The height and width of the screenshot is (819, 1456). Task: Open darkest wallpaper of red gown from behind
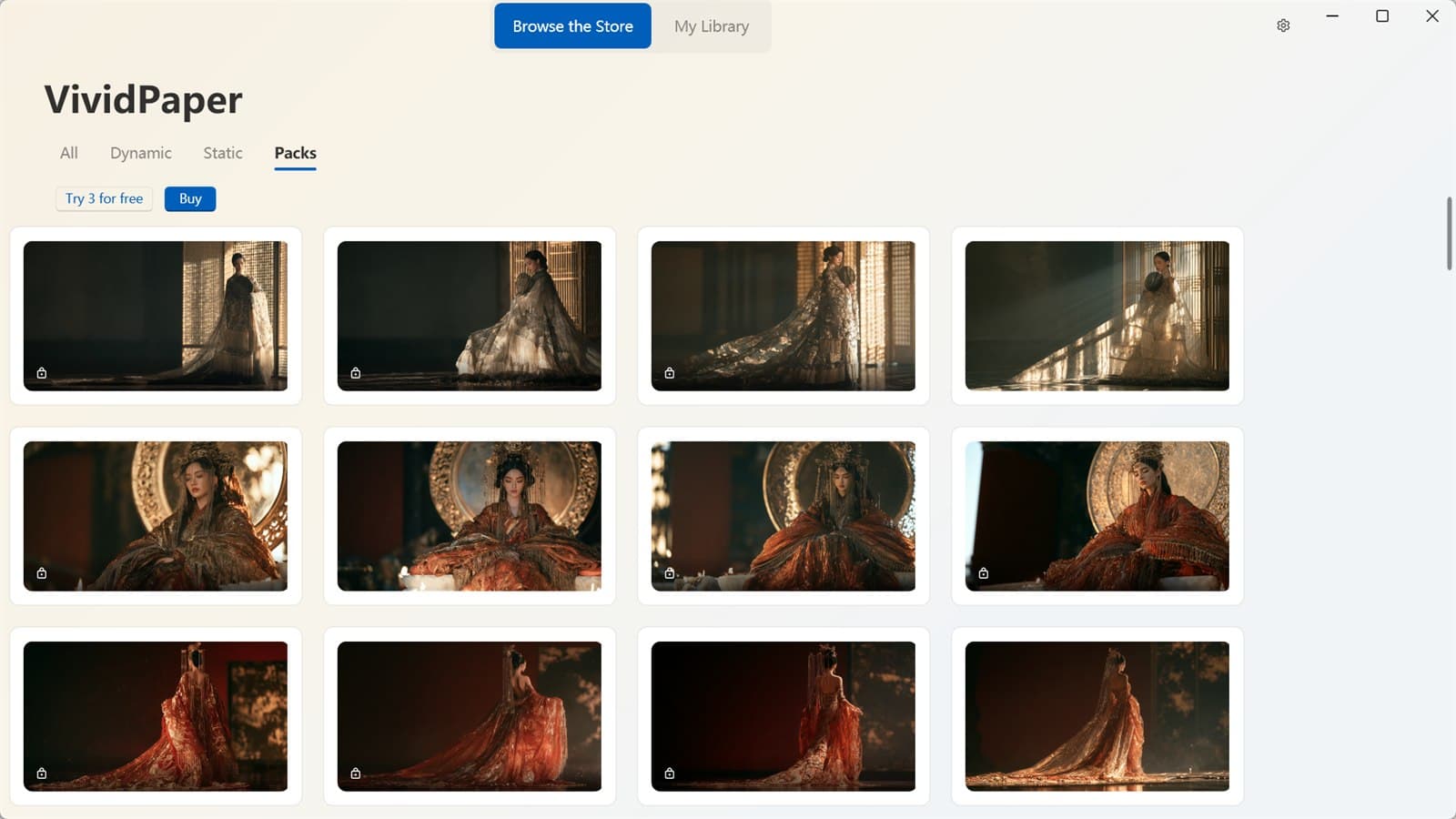tap(784, 716)
